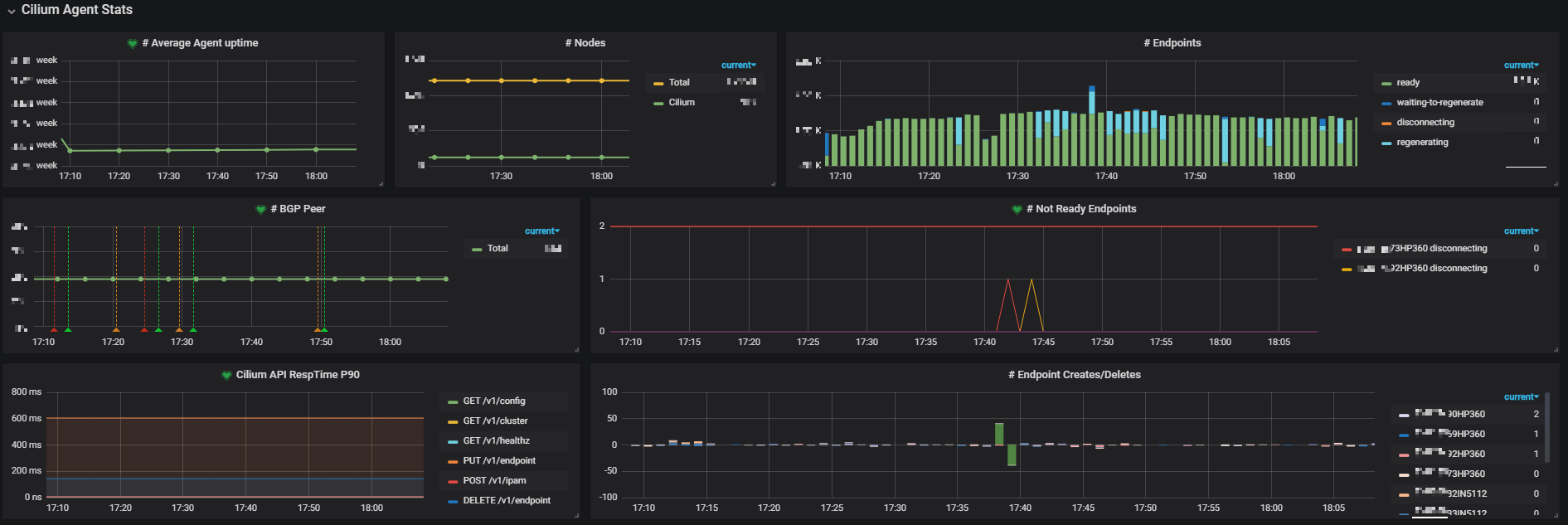Click the POST /v1/ipam legend entry
The height and width of the screenshot is (525, 1568).
(x=494, y=481)
